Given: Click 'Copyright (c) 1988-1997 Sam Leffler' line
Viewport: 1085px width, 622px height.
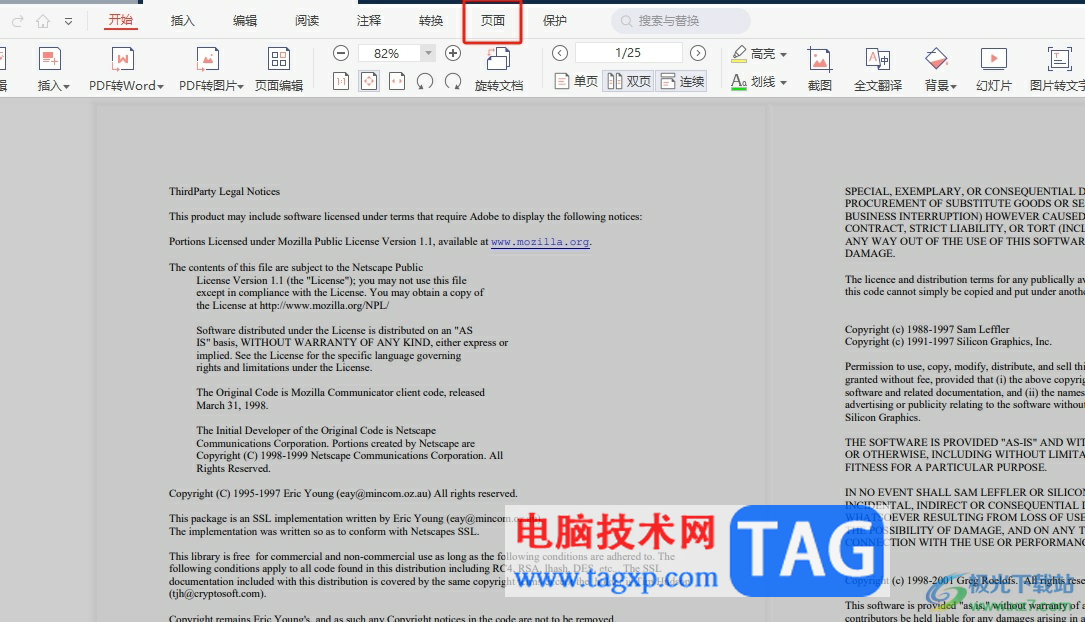Looking at the screenshot, I should [927, 329].
